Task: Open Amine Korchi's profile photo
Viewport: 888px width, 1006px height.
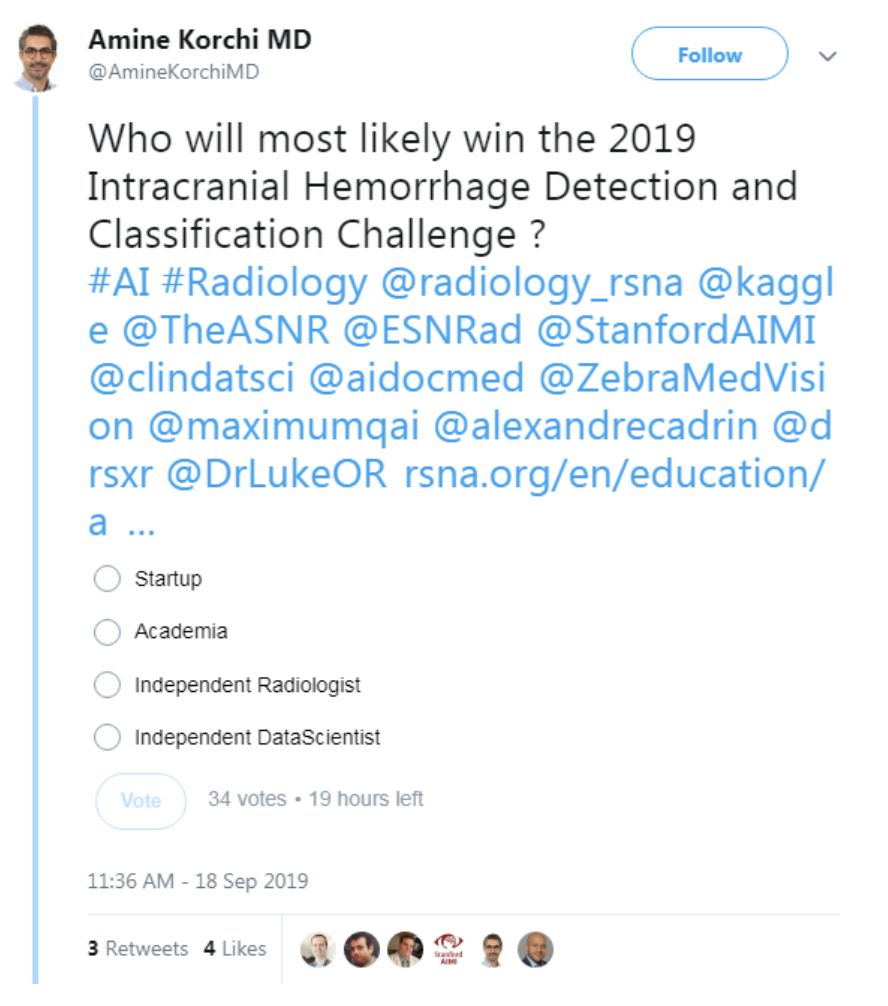Action: point(37,57)
